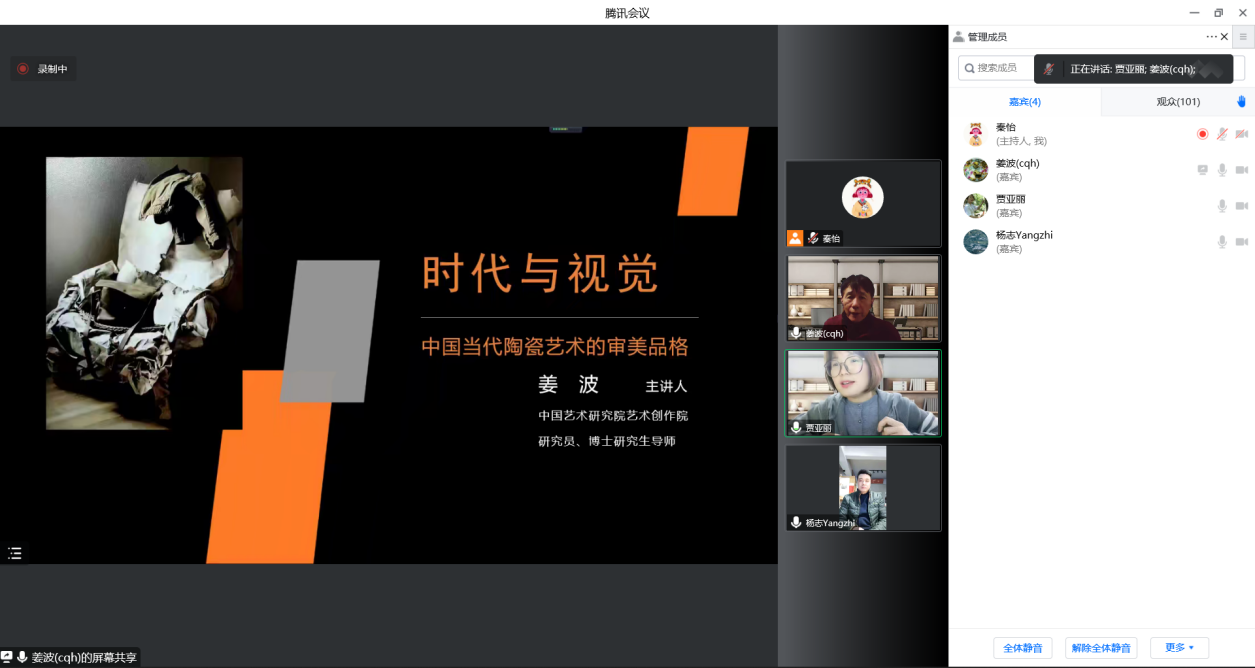Switch to the 观众(101) tab

(1177, 102)
